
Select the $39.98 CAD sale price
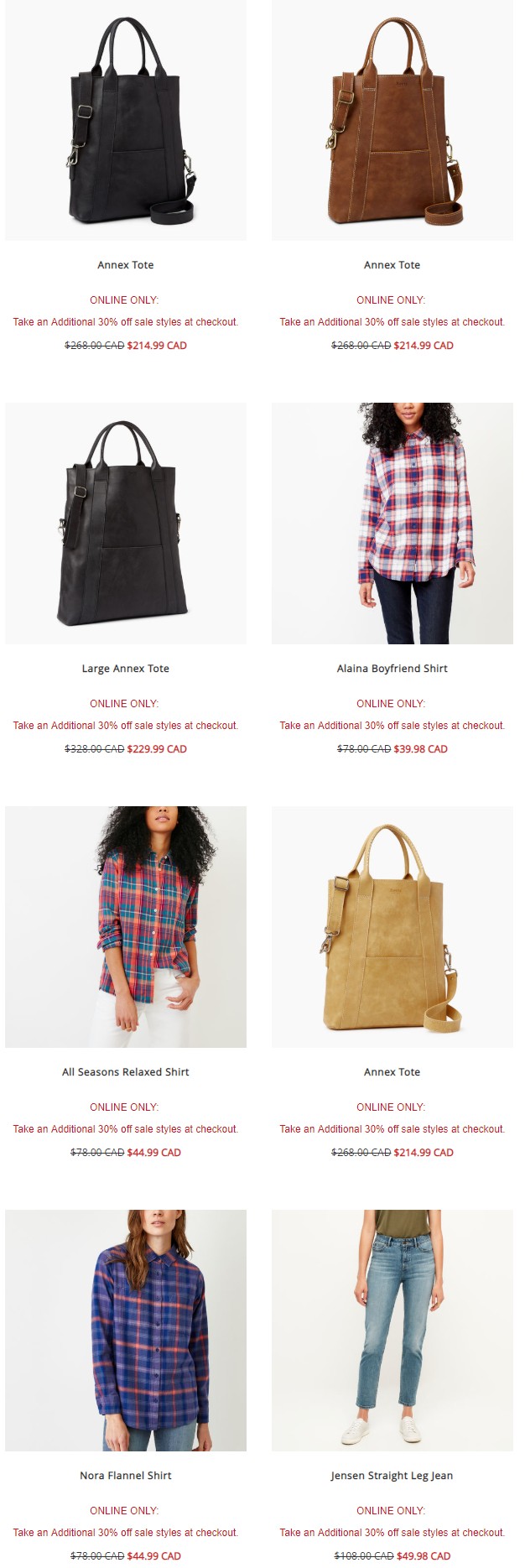(420, 749)
